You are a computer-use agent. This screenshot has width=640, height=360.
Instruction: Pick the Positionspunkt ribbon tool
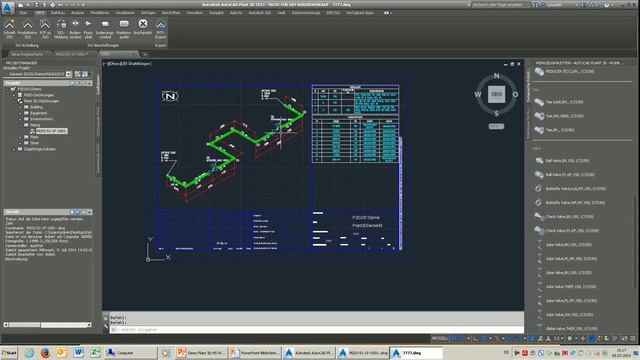pos(124,29)
